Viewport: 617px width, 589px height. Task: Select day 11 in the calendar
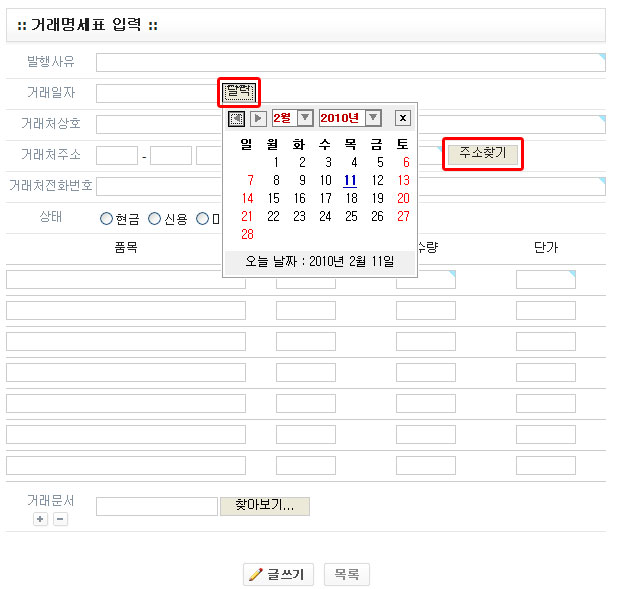[350, 180]
